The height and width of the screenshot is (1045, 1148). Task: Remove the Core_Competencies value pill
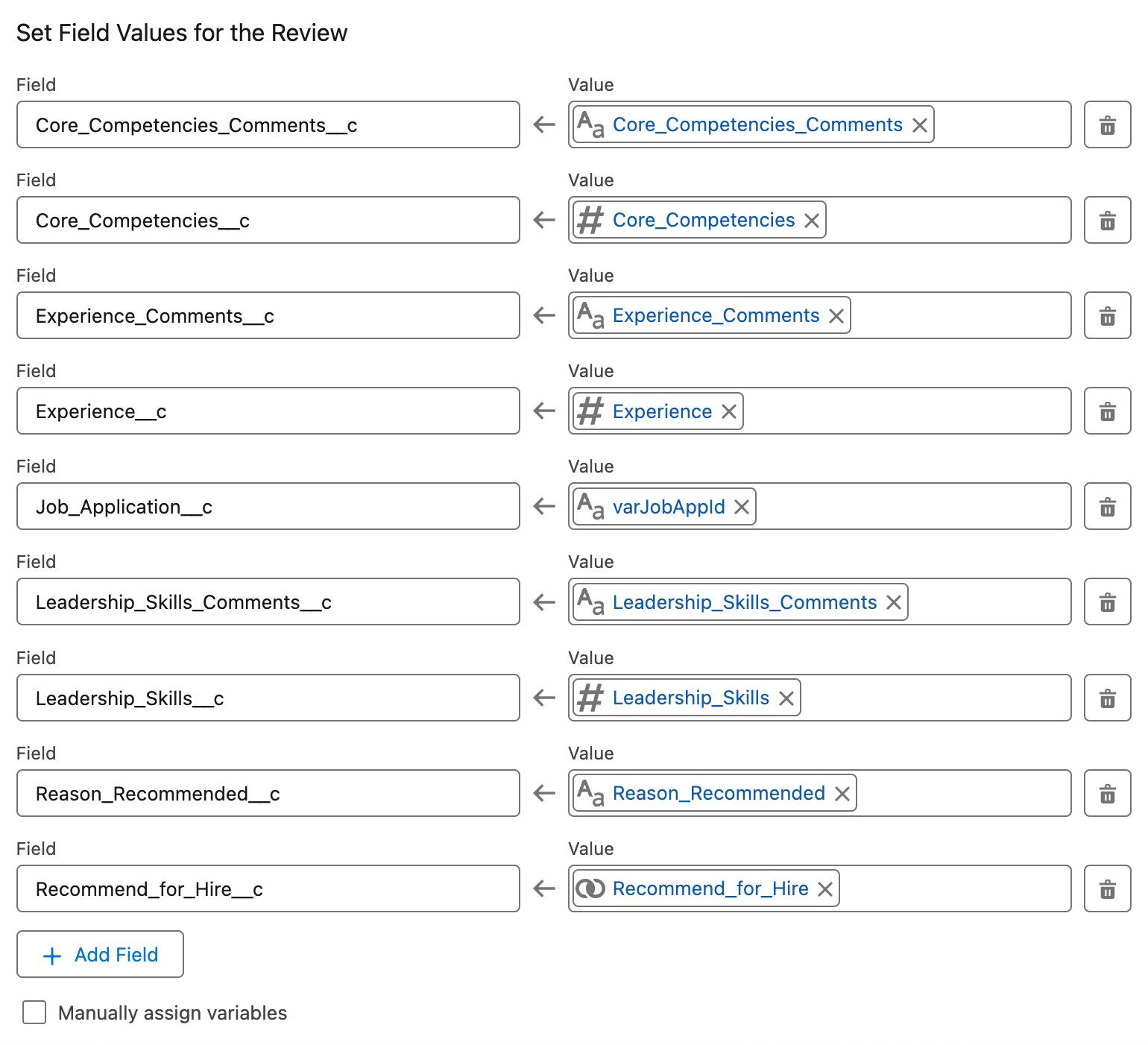click(813, 220)
